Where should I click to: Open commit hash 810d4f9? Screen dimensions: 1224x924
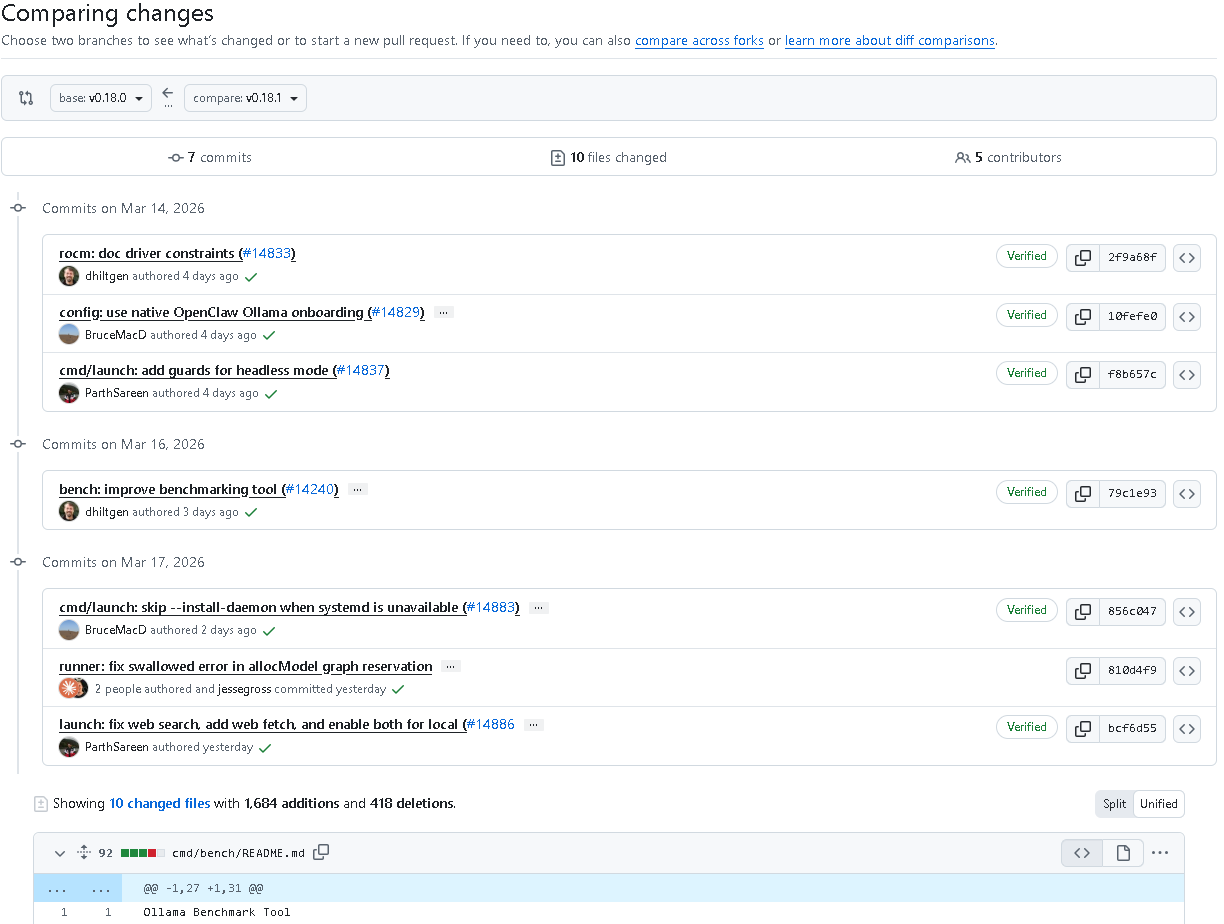point(1132,670)
